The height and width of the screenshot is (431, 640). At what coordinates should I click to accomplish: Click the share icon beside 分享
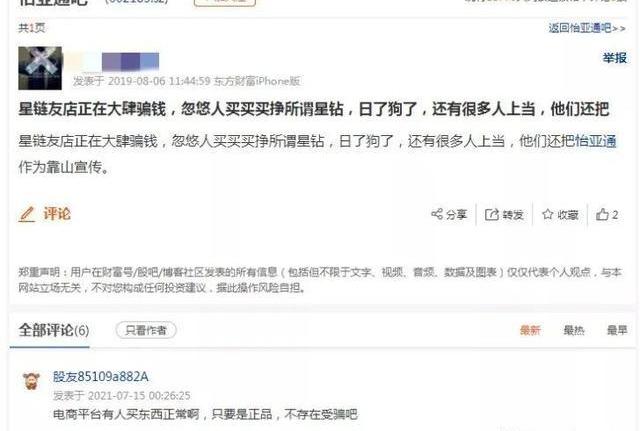pyautogui.click(x=437, y=214)
